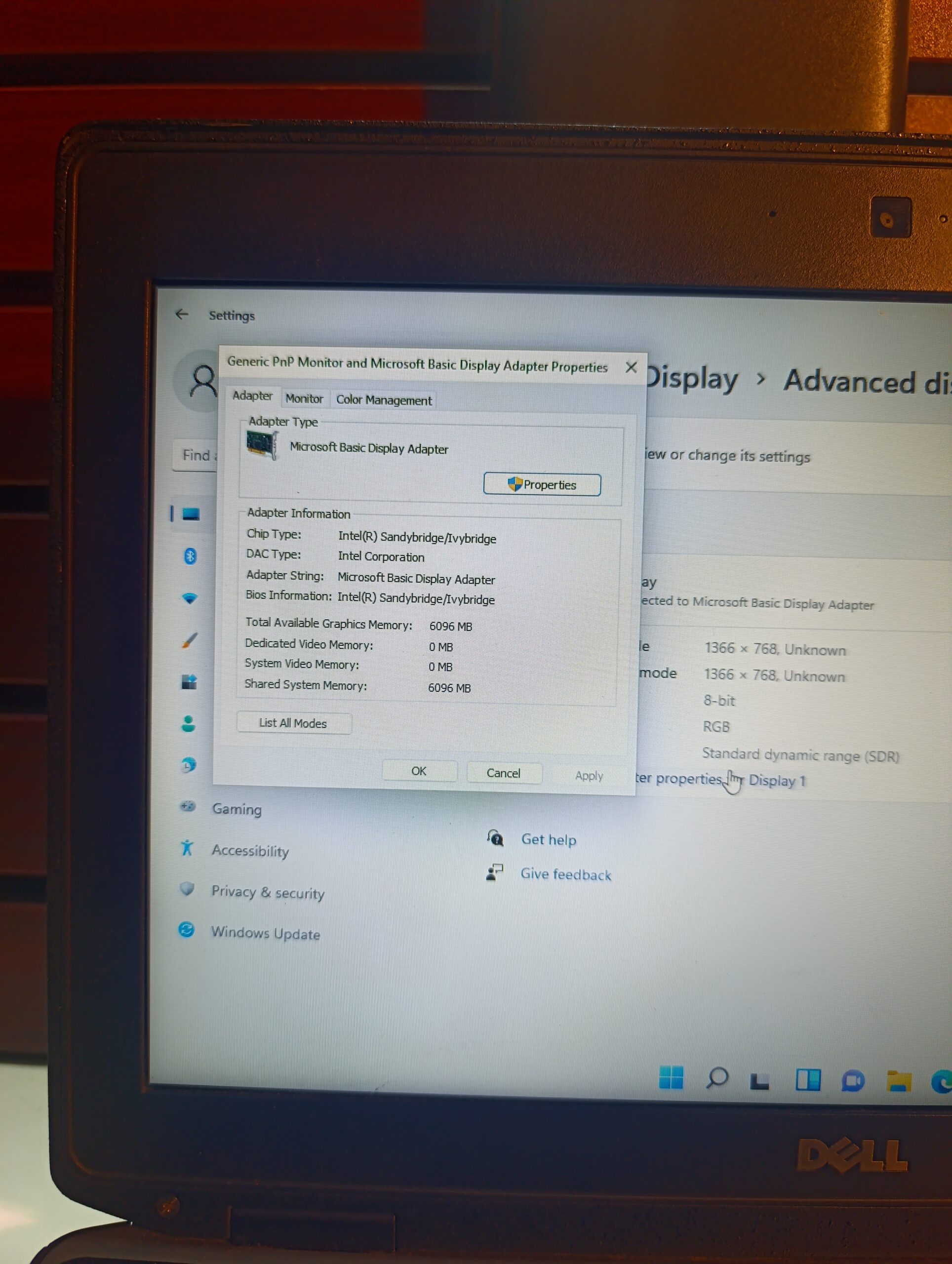This screenshot has height=1264, width=952.
Task: Select the Network Wi-Fi sidebar icon
Action: click(x=190, y=598)
